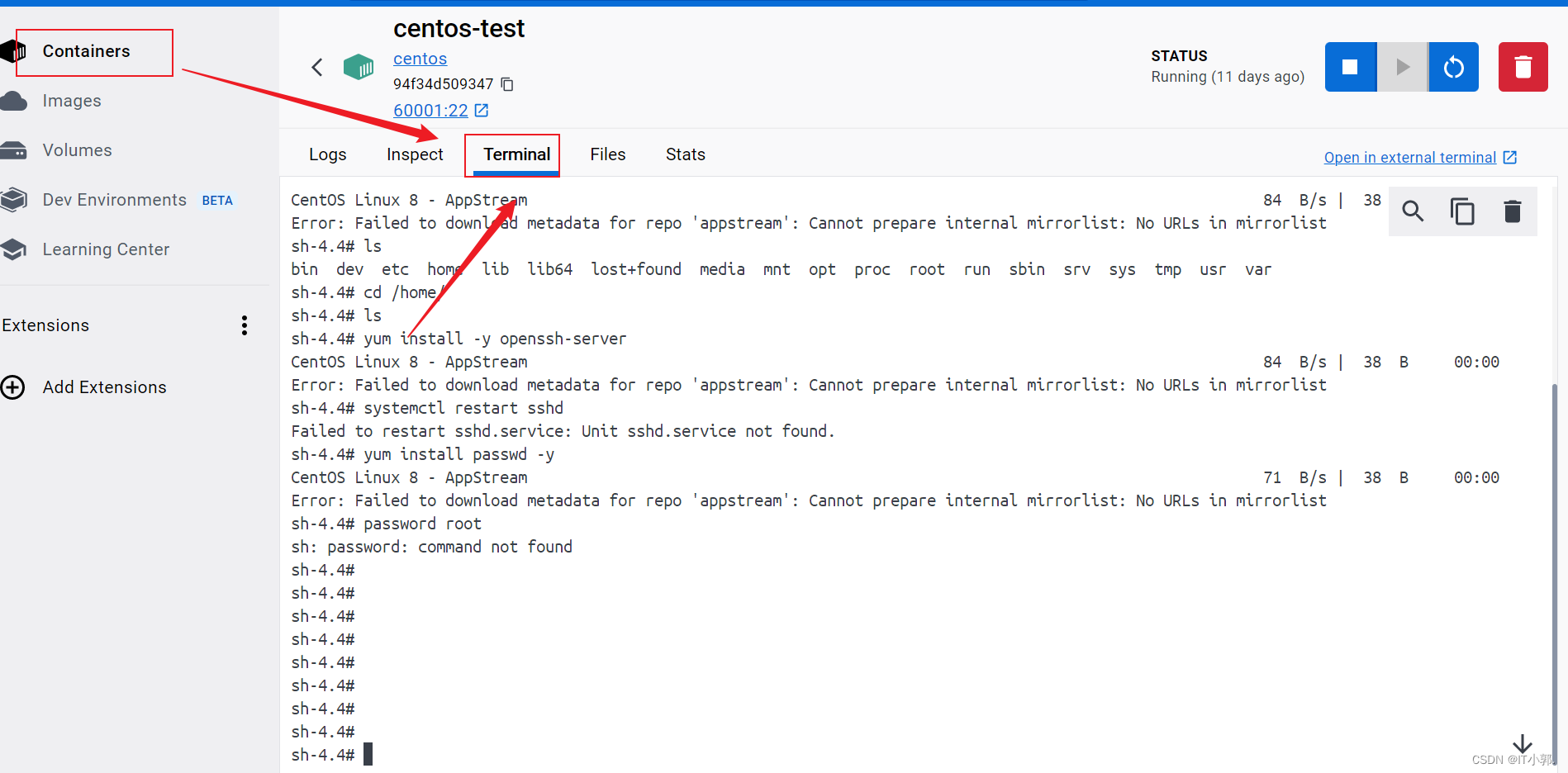
Task: Switch to the Logs tab
Action: point(328,154)
